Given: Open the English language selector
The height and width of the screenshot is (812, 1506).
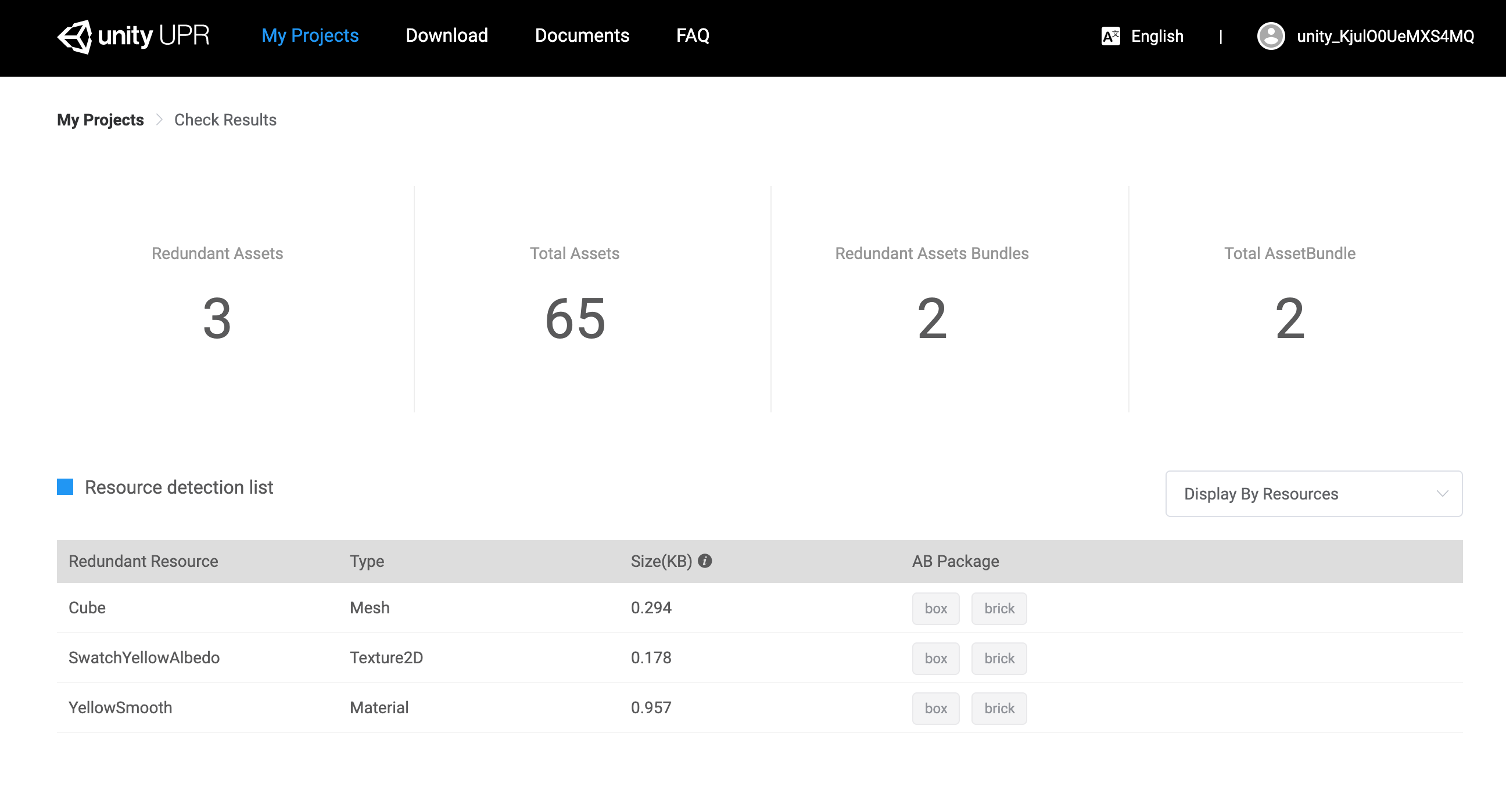Looking at the screenshot, I should tap(1156, 36).
